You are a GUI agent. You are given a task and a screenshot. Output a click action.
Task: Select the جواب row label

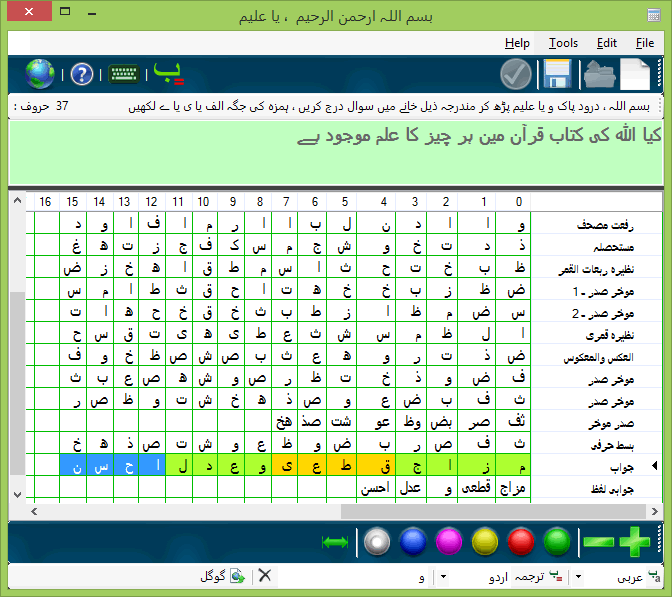(622, 468)
